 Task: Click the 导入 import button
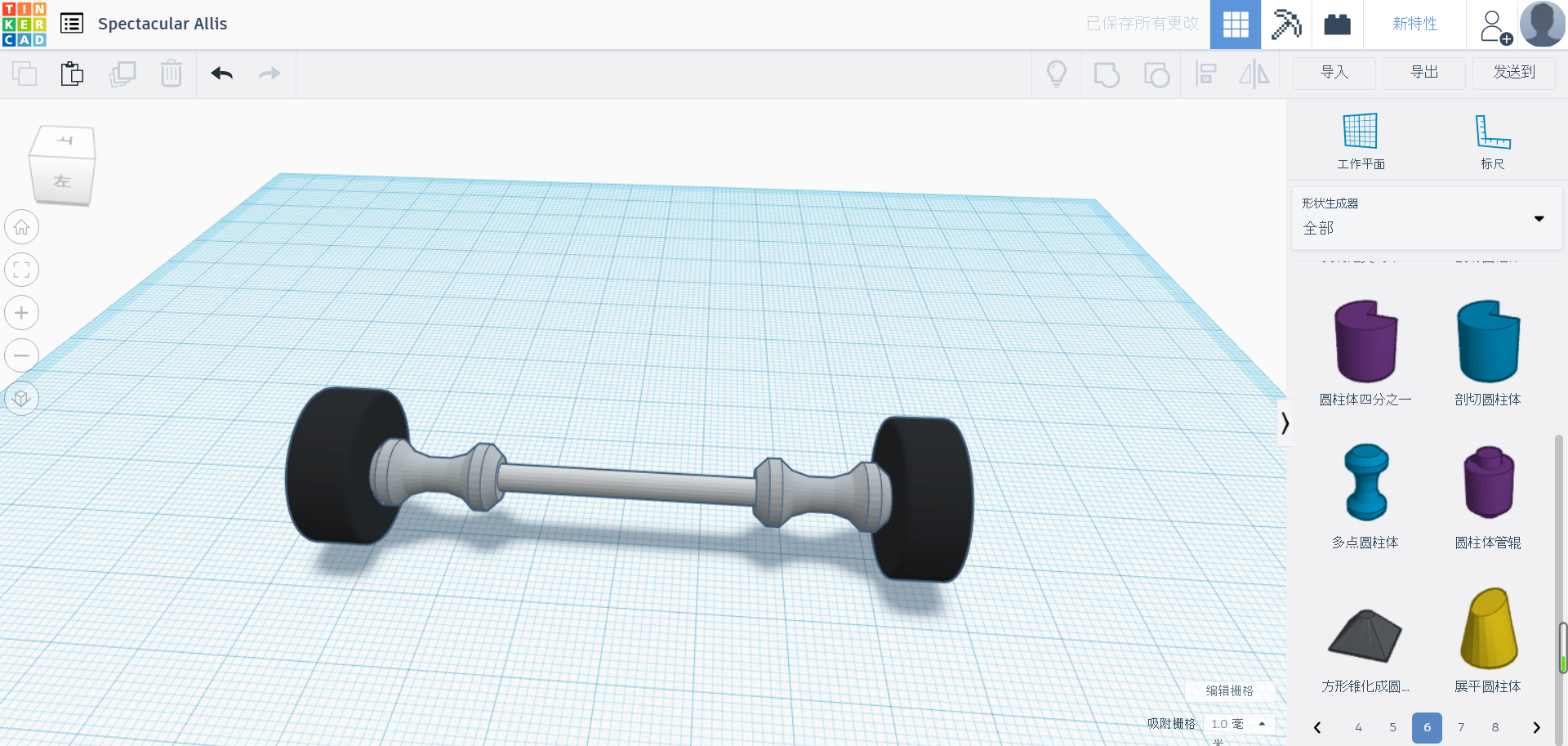coord(1334,73)
